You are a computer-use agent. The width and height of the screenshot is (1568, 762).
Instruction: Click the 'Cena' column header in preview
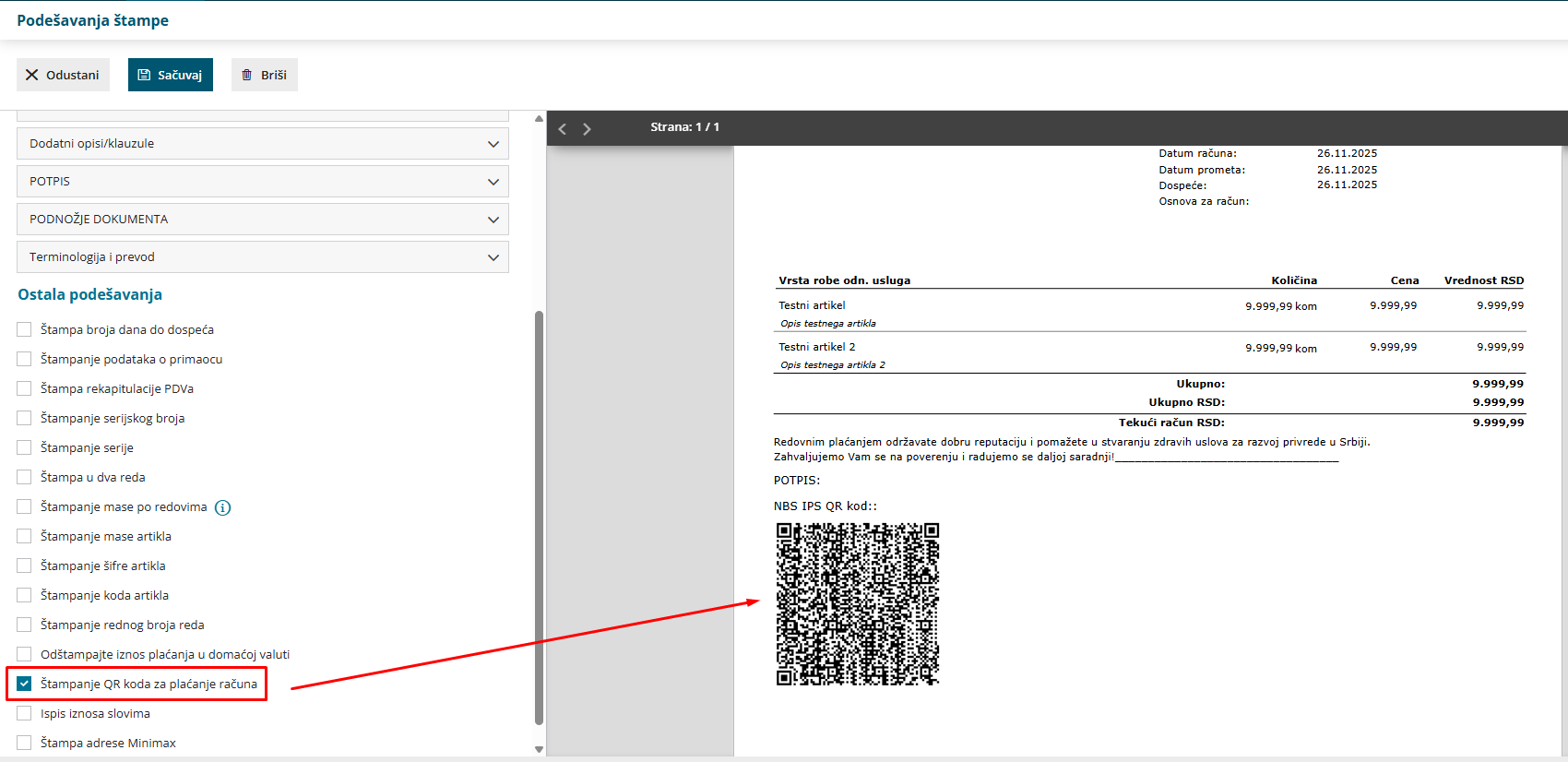point(1405,280)
